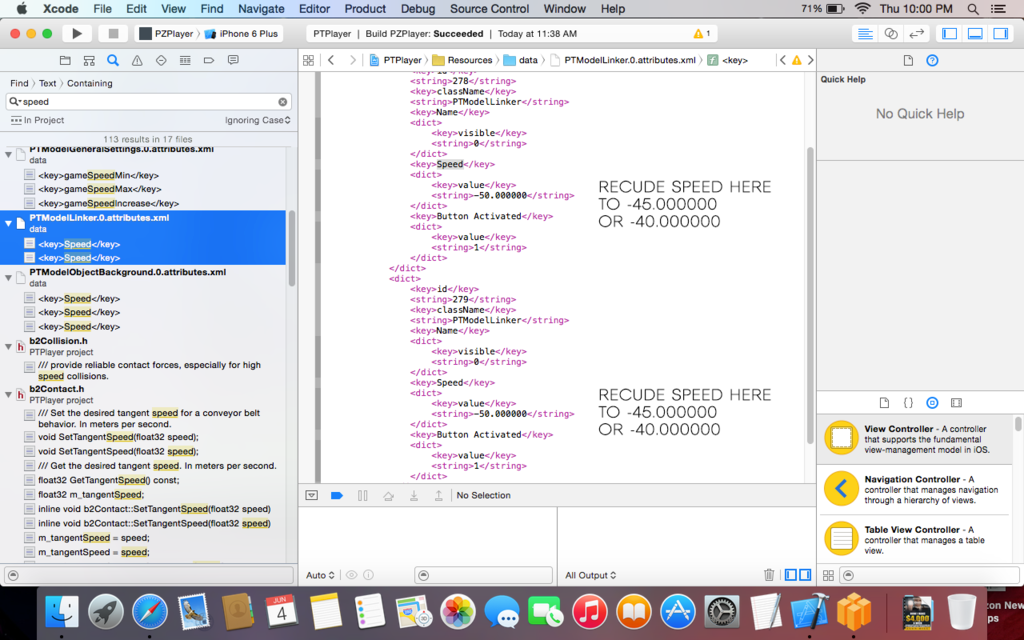Run the project with the Play button
The width and height of the screenshot is (1024, 640).
pyautogui.click(x=77, y=33)
